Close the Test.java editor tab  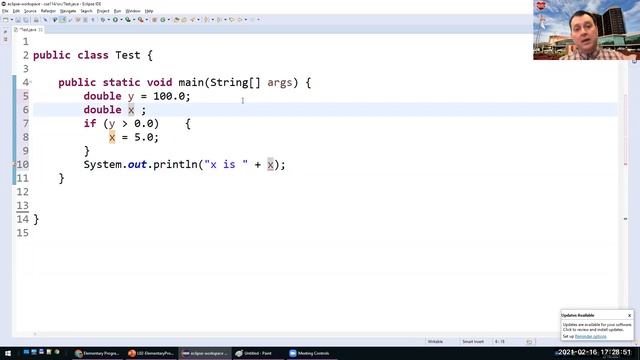point(40,30)
